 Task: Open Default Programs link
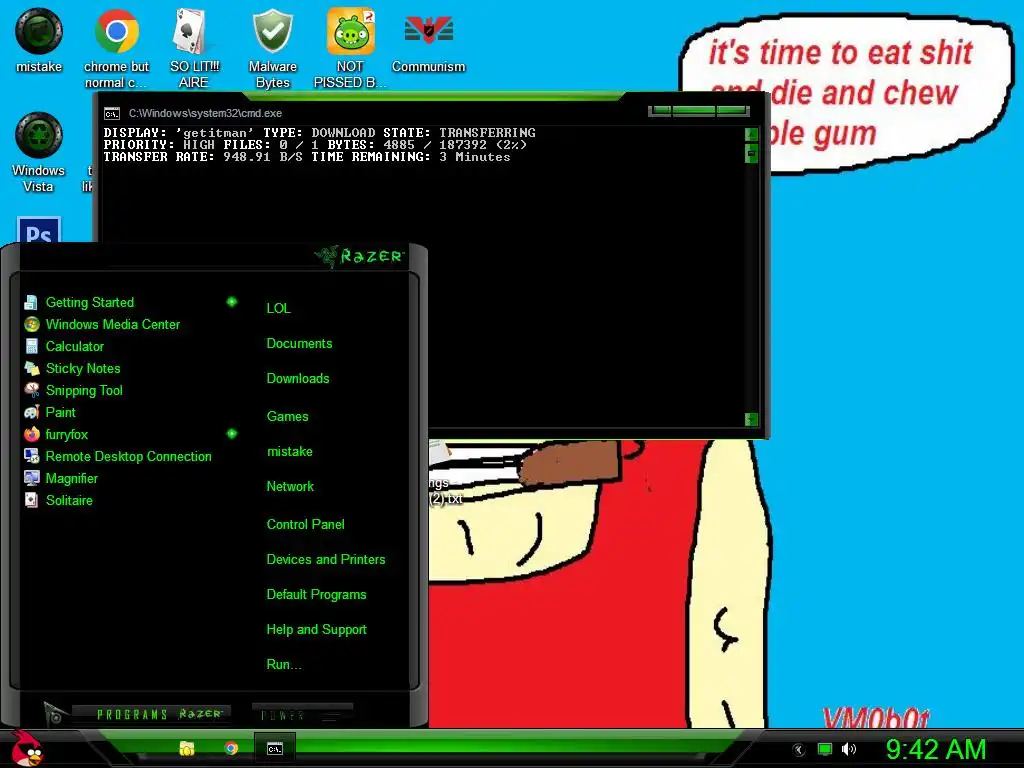(x=316, y=595)
